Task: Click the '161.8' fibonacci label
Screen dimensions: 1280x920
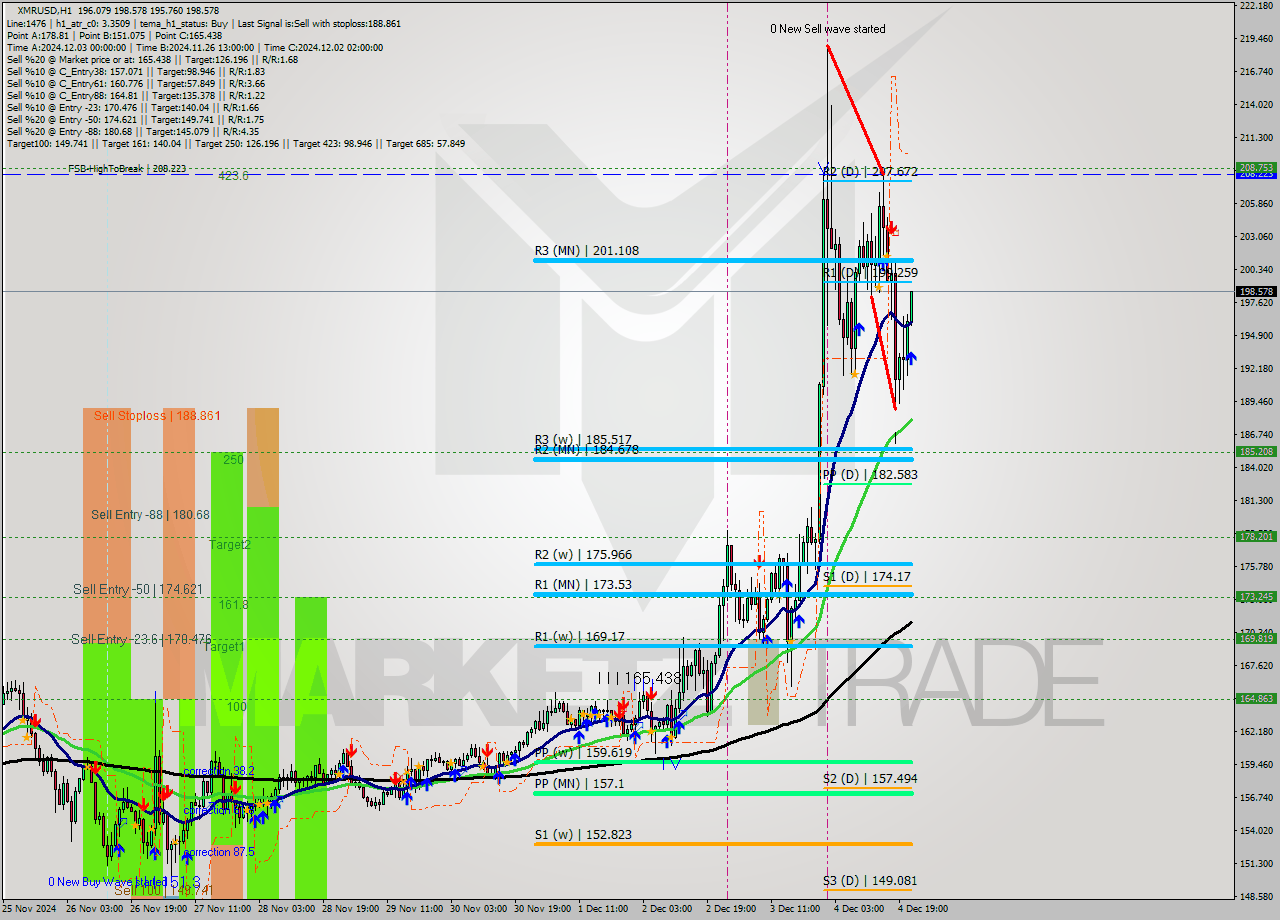Action: click(233, 605)
